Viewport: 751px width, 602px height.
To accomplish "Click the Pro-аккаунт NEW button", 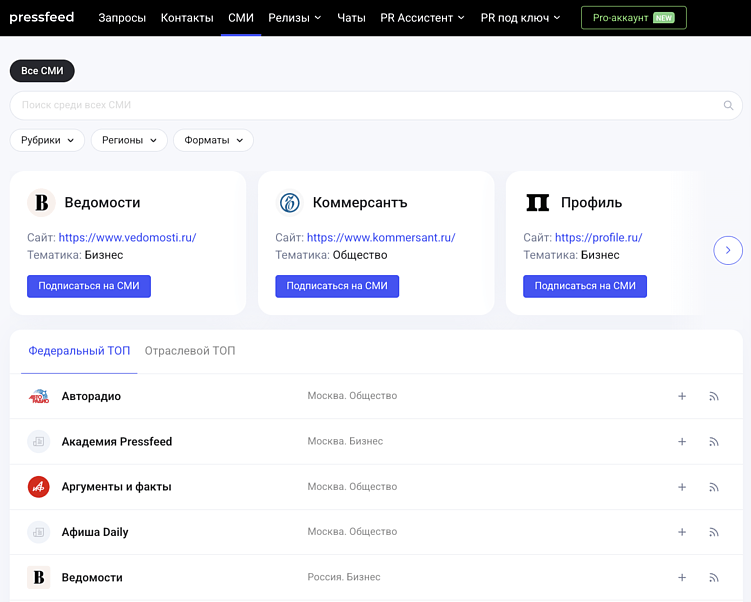I will tap(633, 18).
